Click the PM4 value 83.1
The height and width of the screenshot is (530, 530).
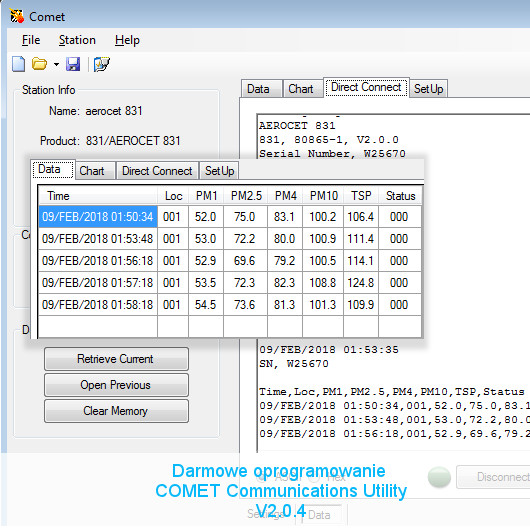click(285, 217)
